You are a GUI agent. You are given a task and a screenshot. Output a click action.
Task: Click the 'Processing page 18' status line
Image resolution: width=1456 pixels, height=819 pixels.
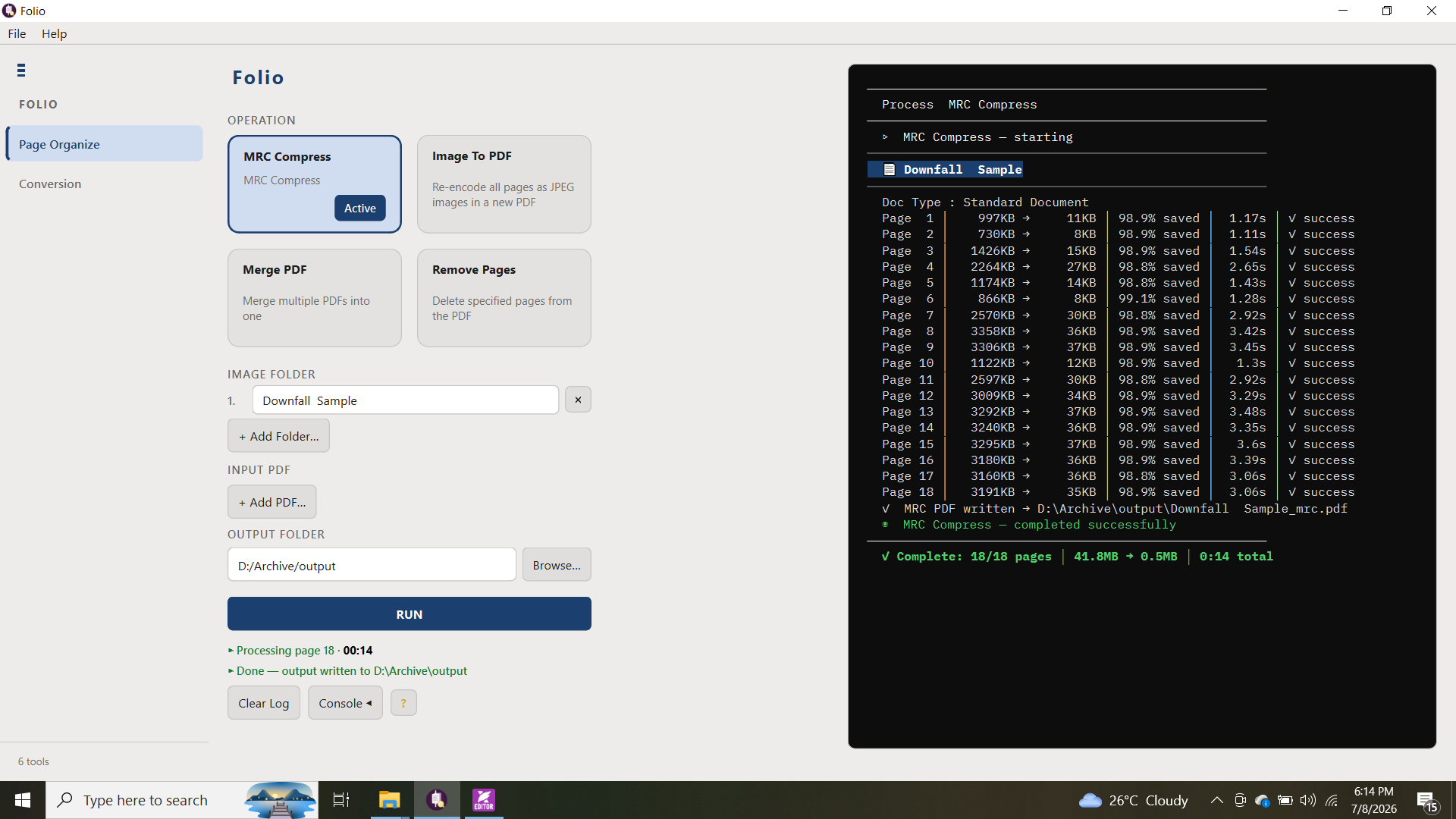pyautogui.click(x=300, y=650)
